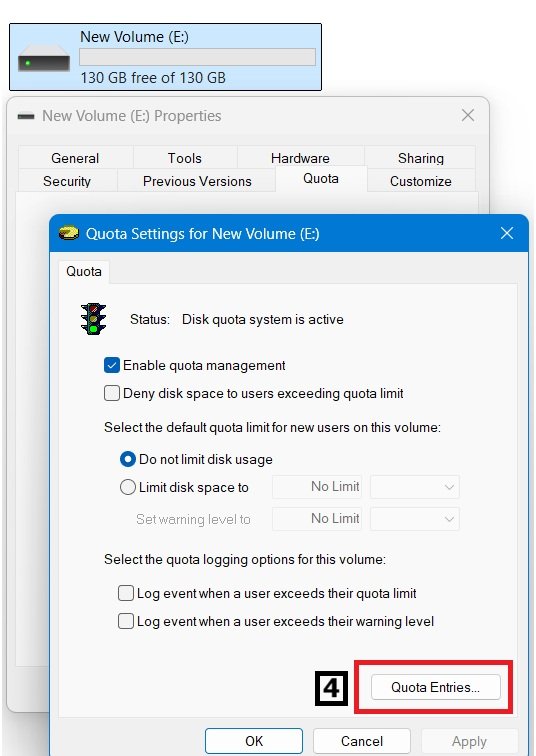536x756 pixels.
Task: Select the Quota tab in Quota Settings dialog
Action: (84, 271)
